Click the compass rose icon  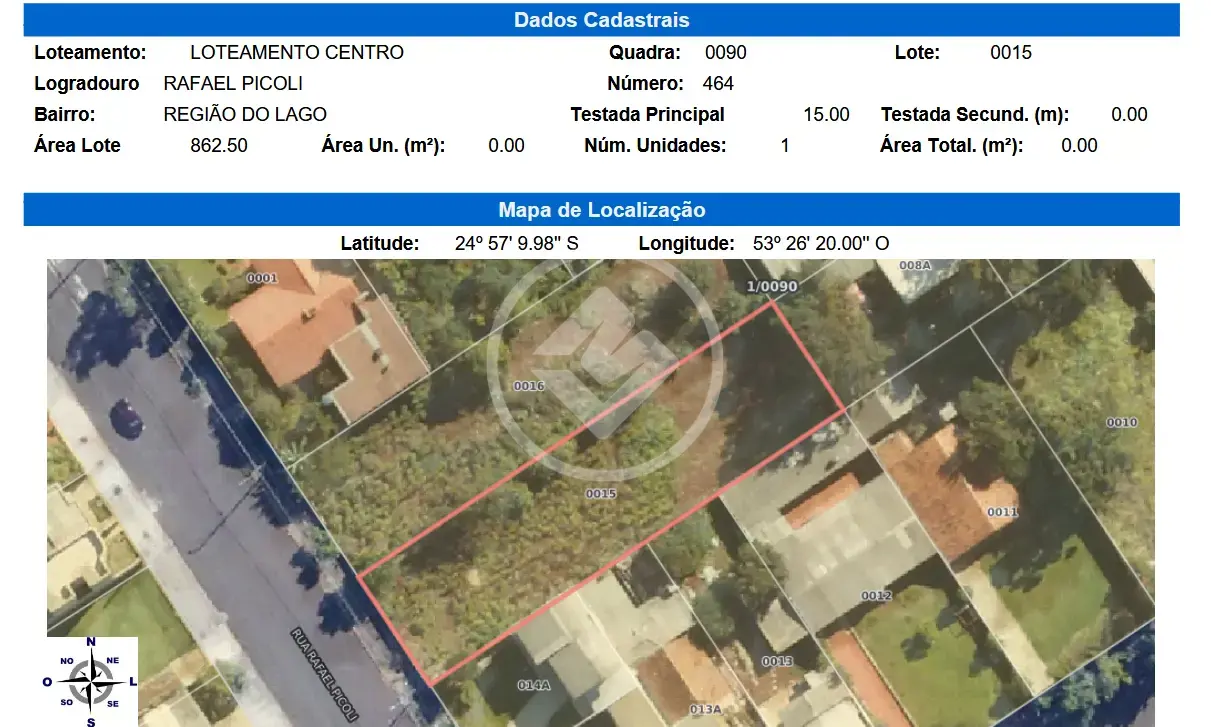92,681
